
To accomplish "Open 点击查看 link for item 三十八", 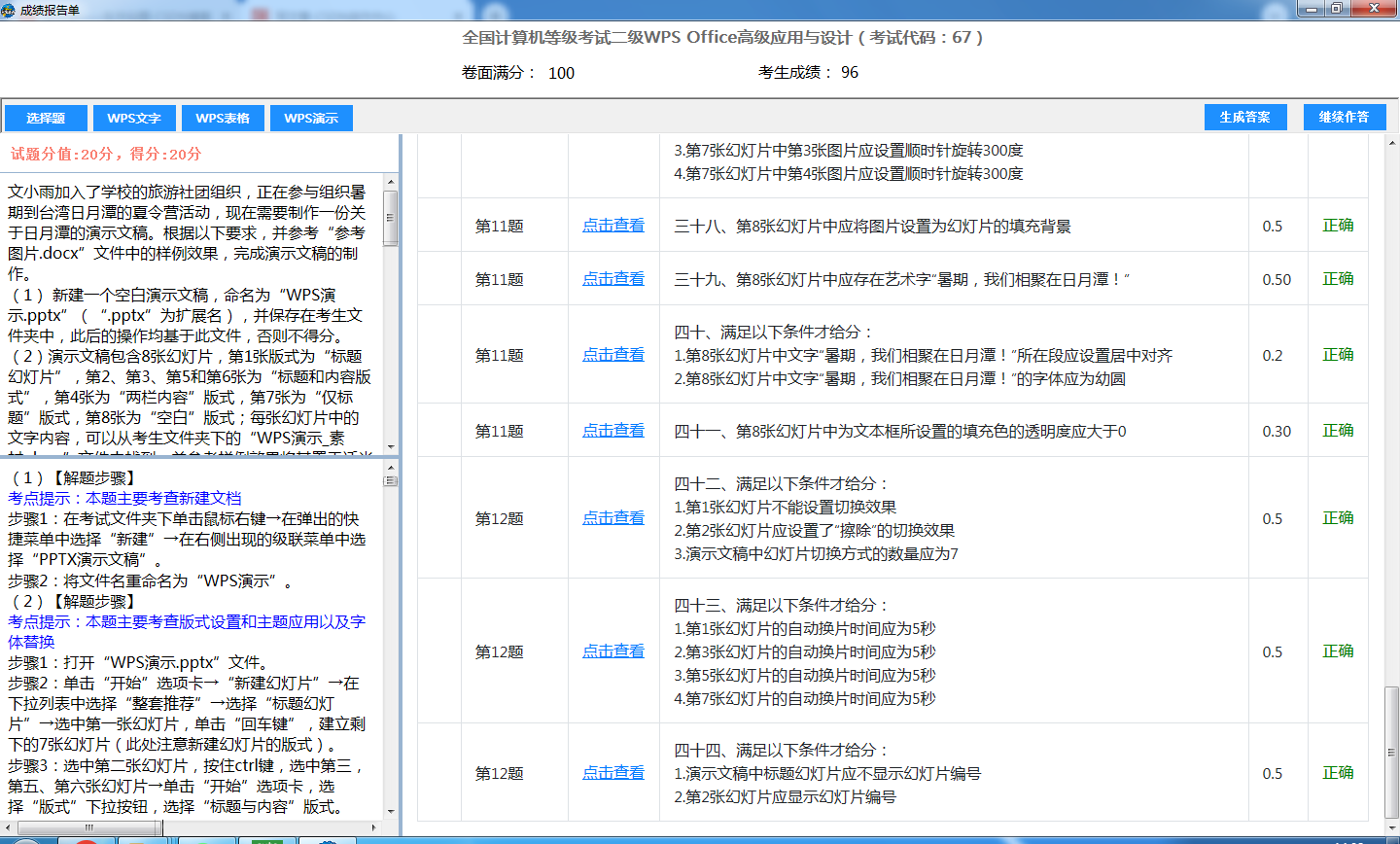I will point(613,226).
